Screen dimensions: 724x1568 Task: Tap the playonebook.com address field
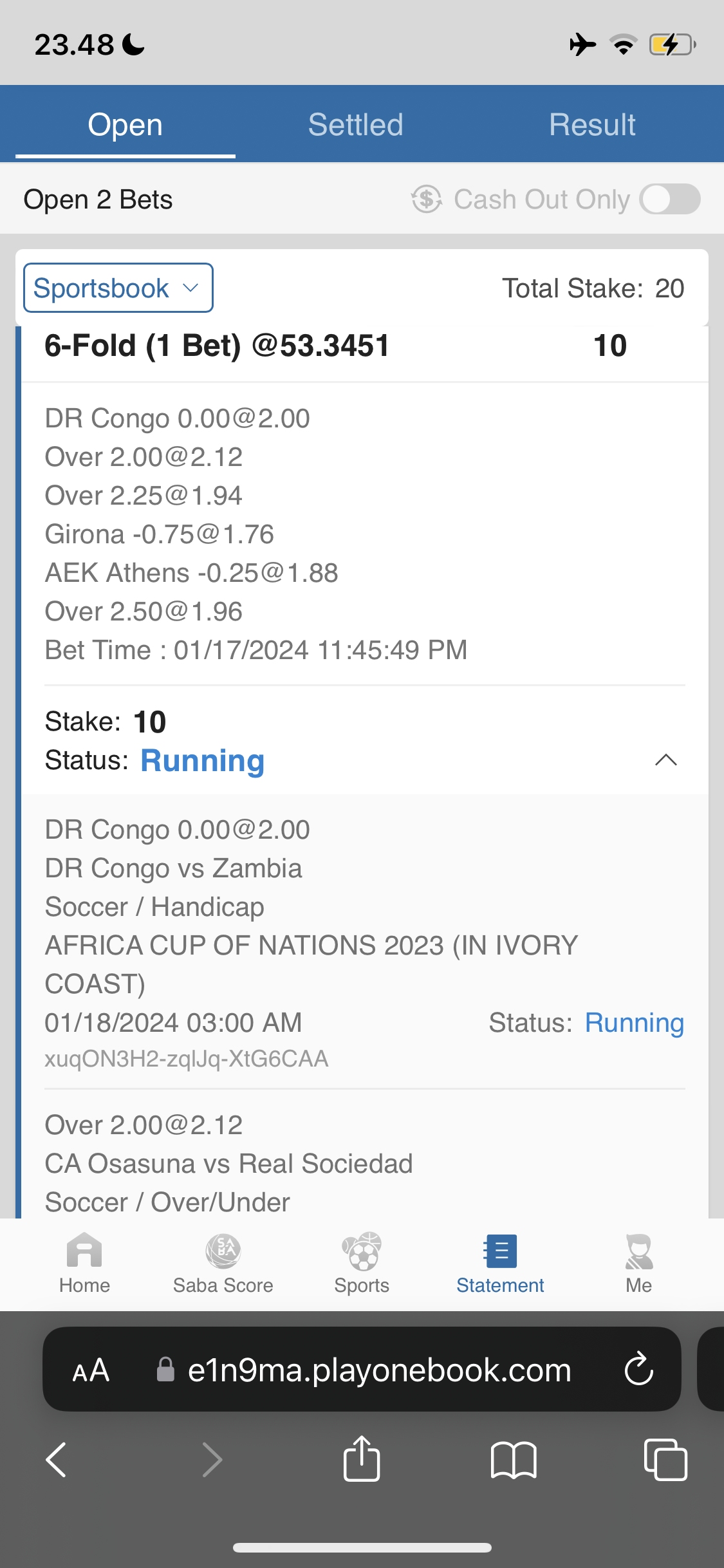tap(378, 1370)
